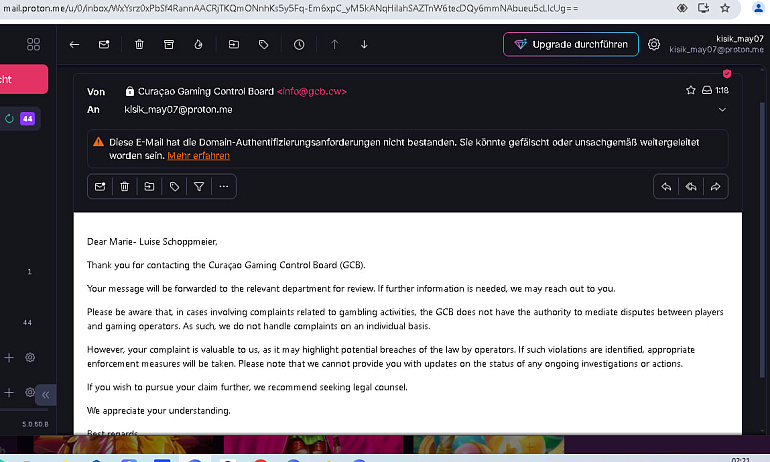
Task: Reply to this email
Action: (666, 187)
